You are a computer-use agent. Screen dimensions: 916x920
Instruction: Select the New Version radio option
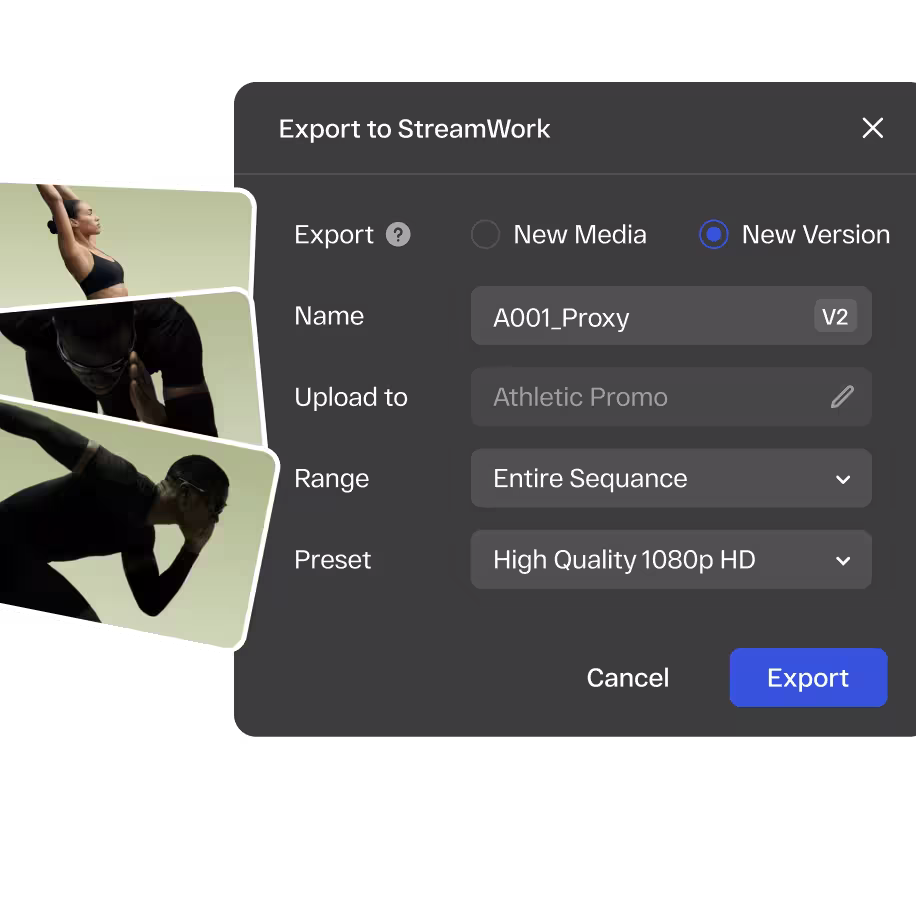(714, 235)
